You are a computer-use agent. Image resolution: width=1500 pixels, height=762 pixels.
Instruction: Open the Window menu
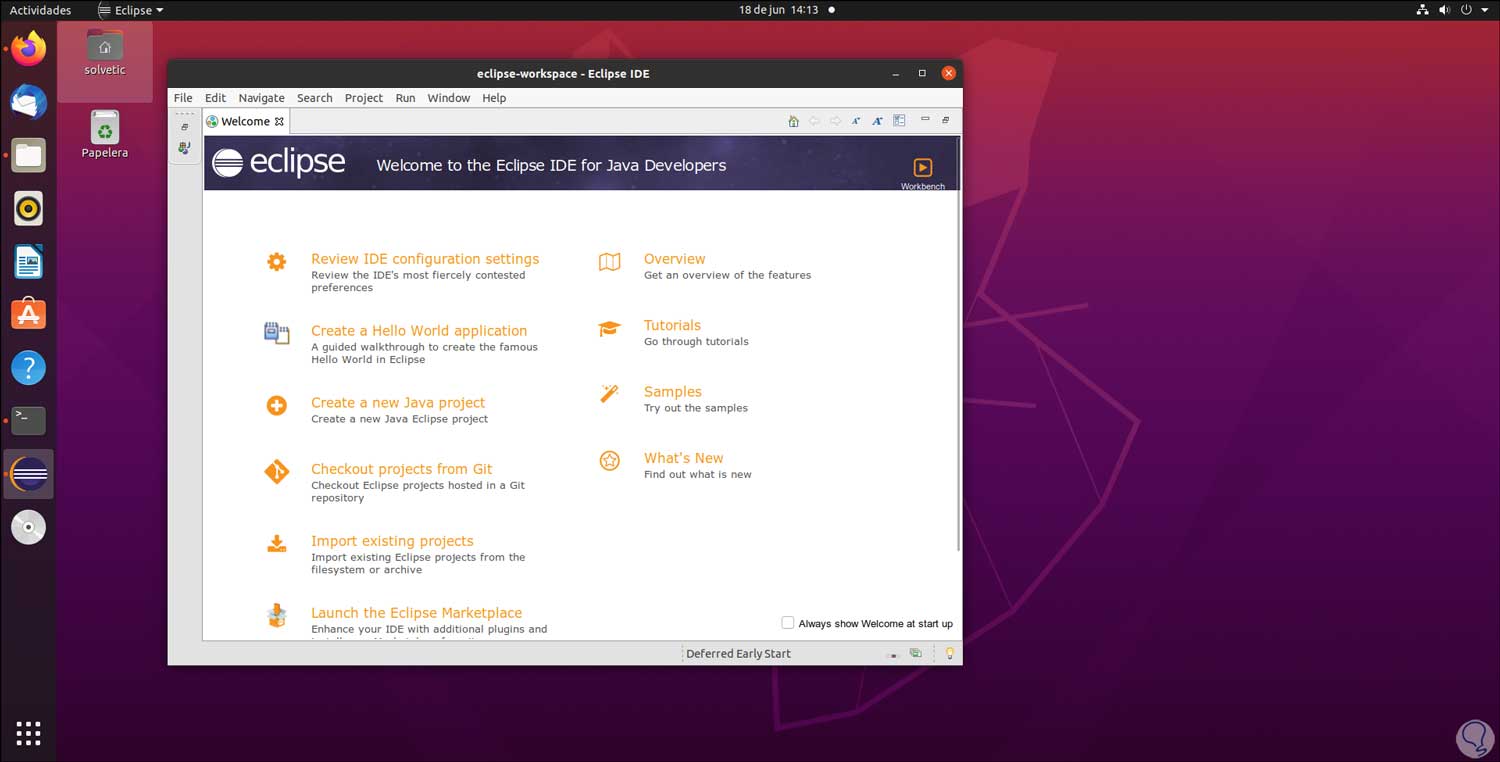click(x=448, y=98)
